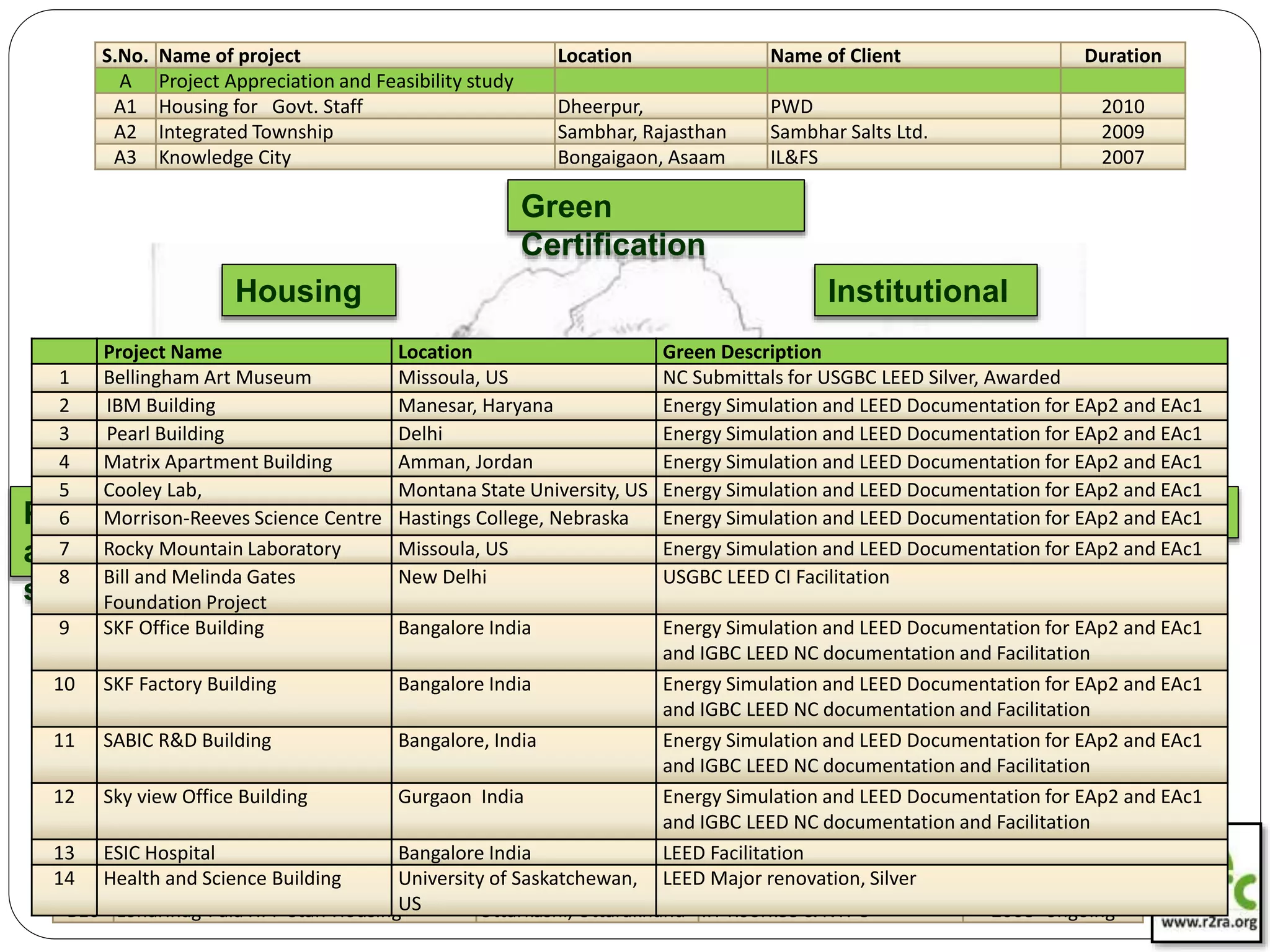1270x952 pixels.
Task: Select the Institutional green box
Action: click(925, 291)
